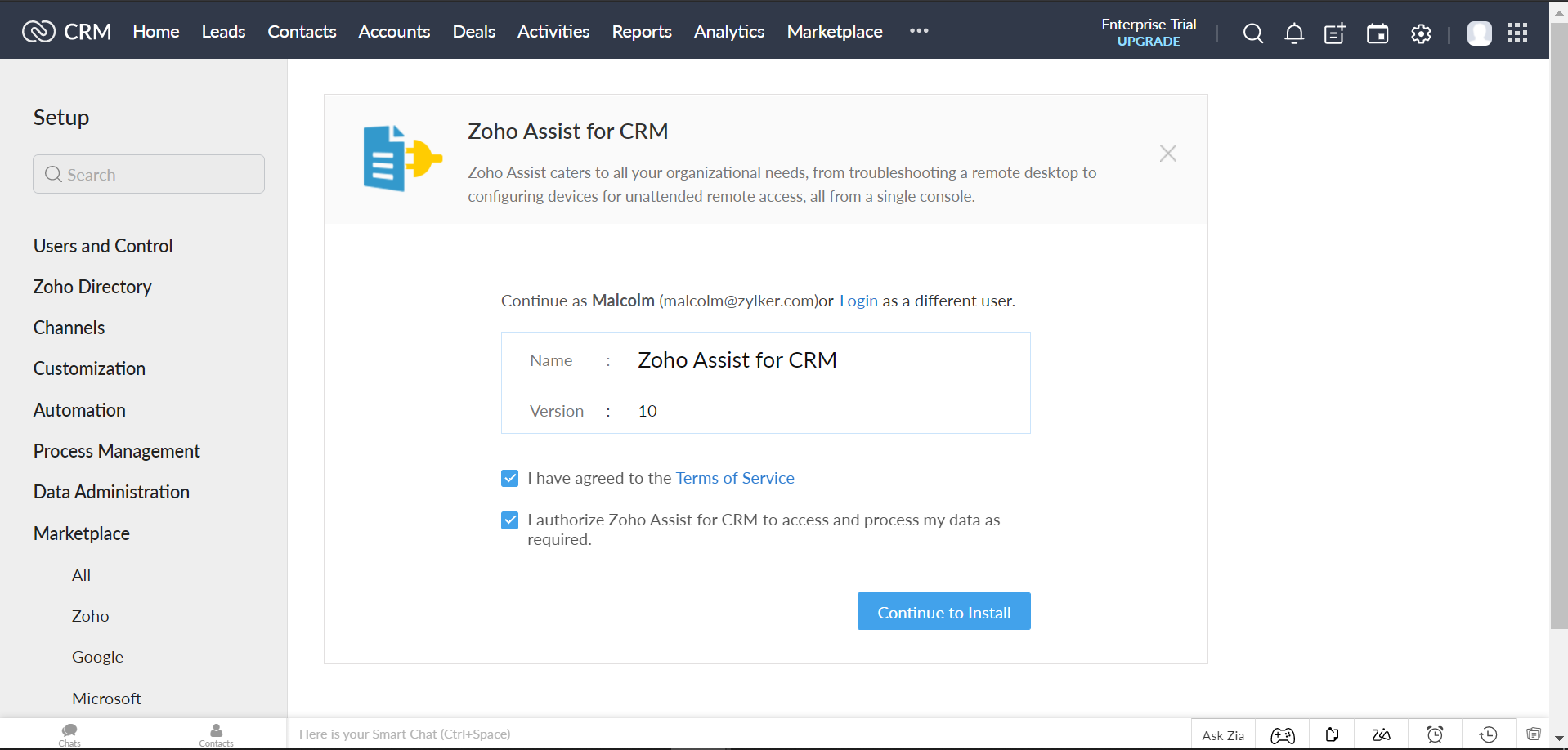The width and height of the screenshot is (1568, 750).
Task: Click the quick create icon
Action: coord(1335,33)
